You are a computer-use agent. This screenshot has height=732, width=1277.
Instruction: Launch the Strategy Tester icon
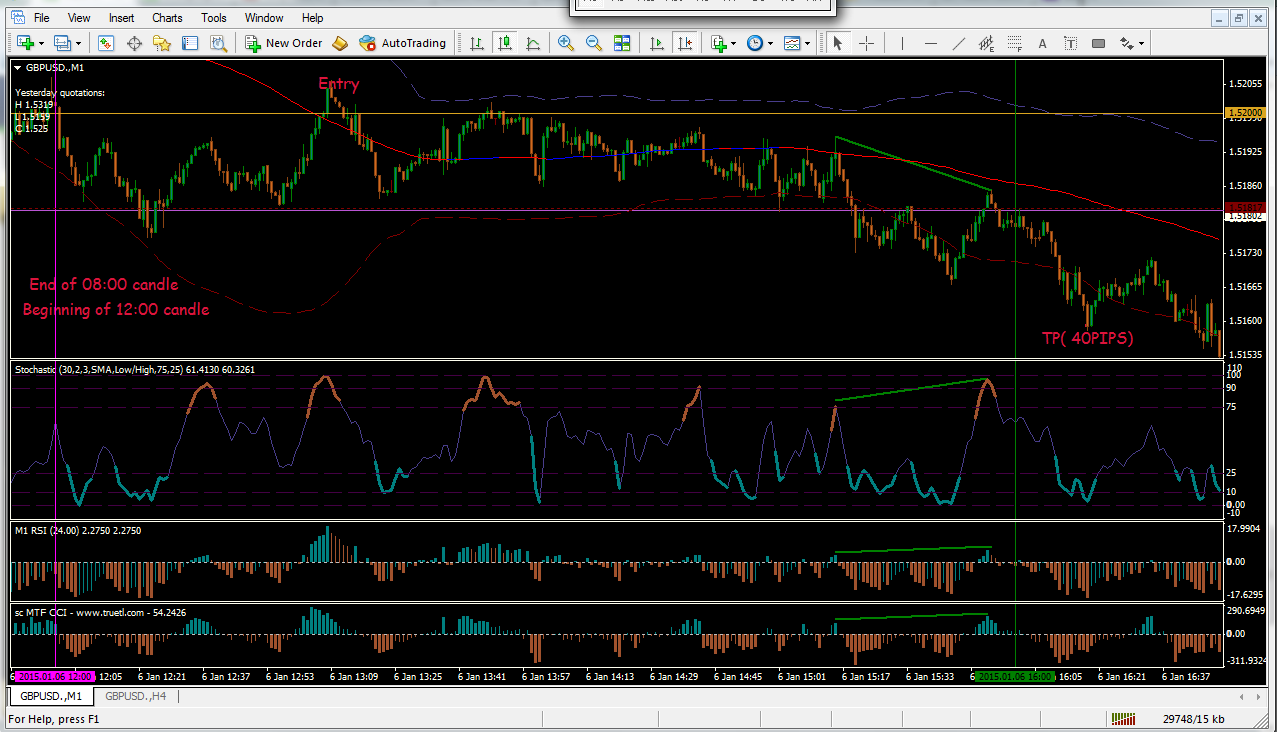(218, 43)
